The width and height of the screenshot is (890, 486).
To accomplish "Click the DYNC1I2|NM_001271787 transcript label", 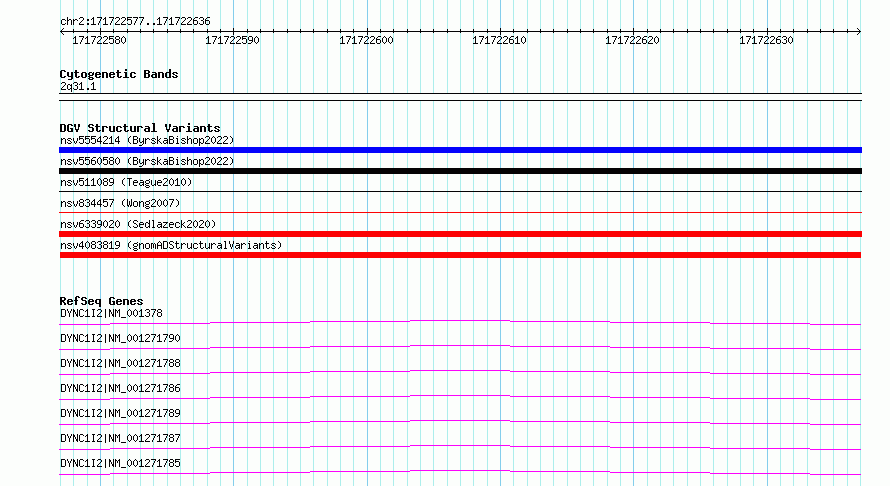I will coord(120,438).
